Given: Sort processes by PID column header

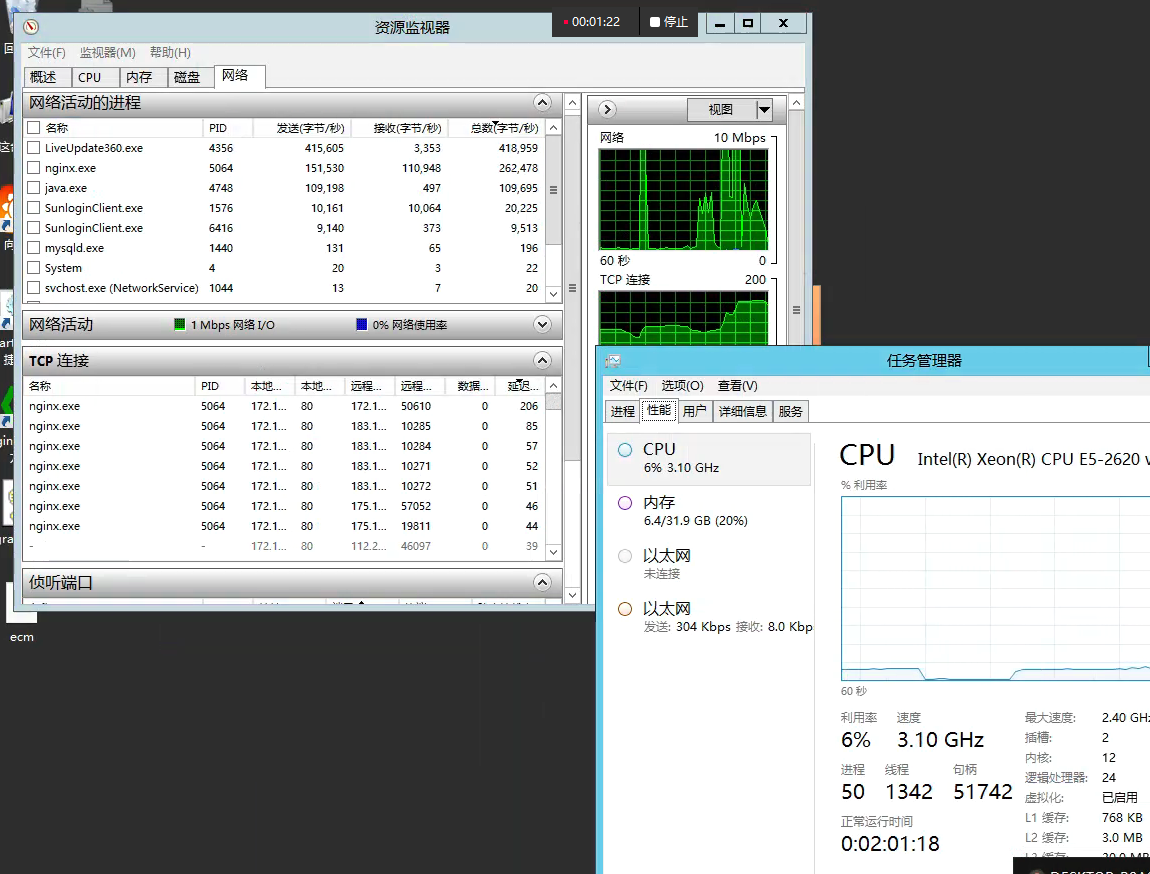Looking at the screenshot, I should (227, 128).
